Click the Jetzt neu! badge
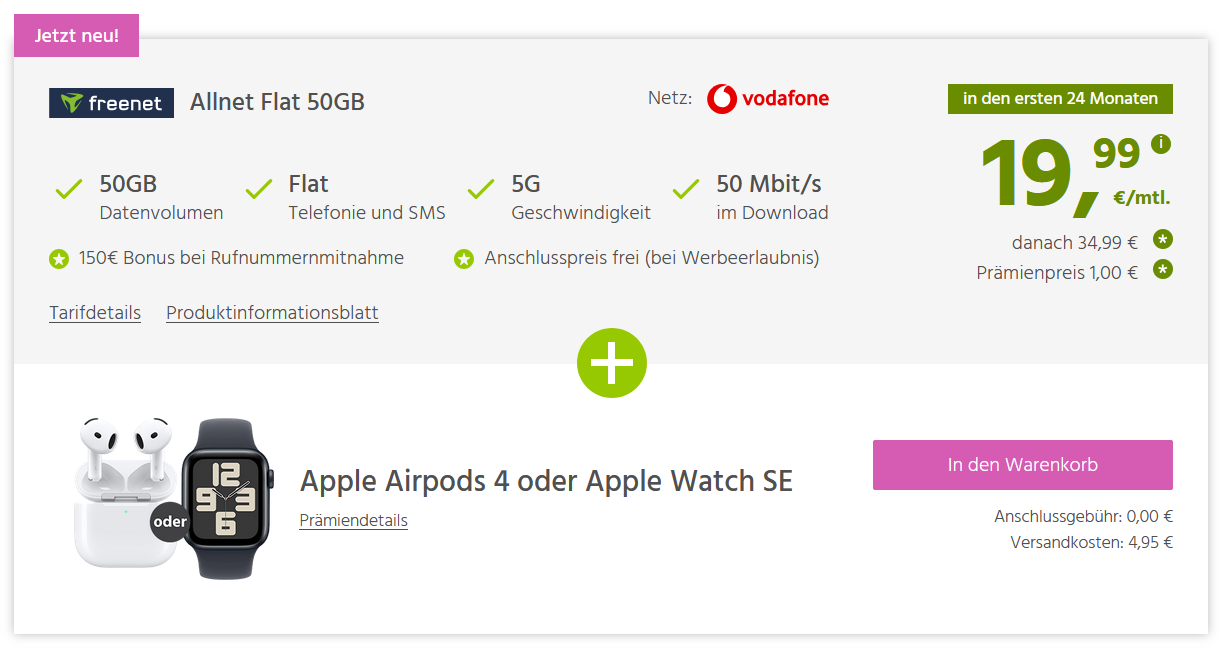Viewport: 1219px width, 653px height. click(76, 36)
